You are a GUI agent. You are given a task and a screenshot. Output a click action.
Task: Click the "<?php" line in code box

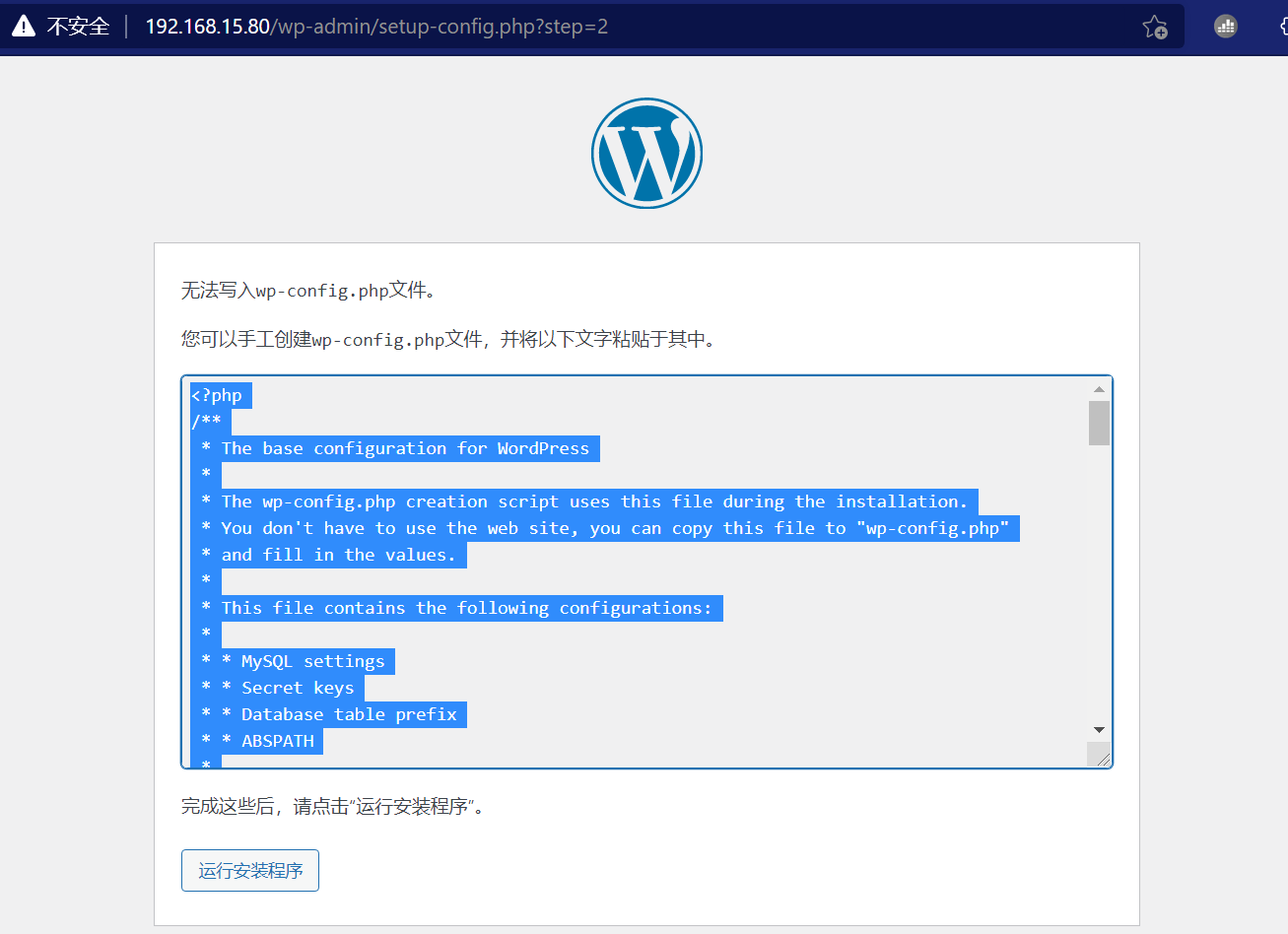tap(217, 395)
